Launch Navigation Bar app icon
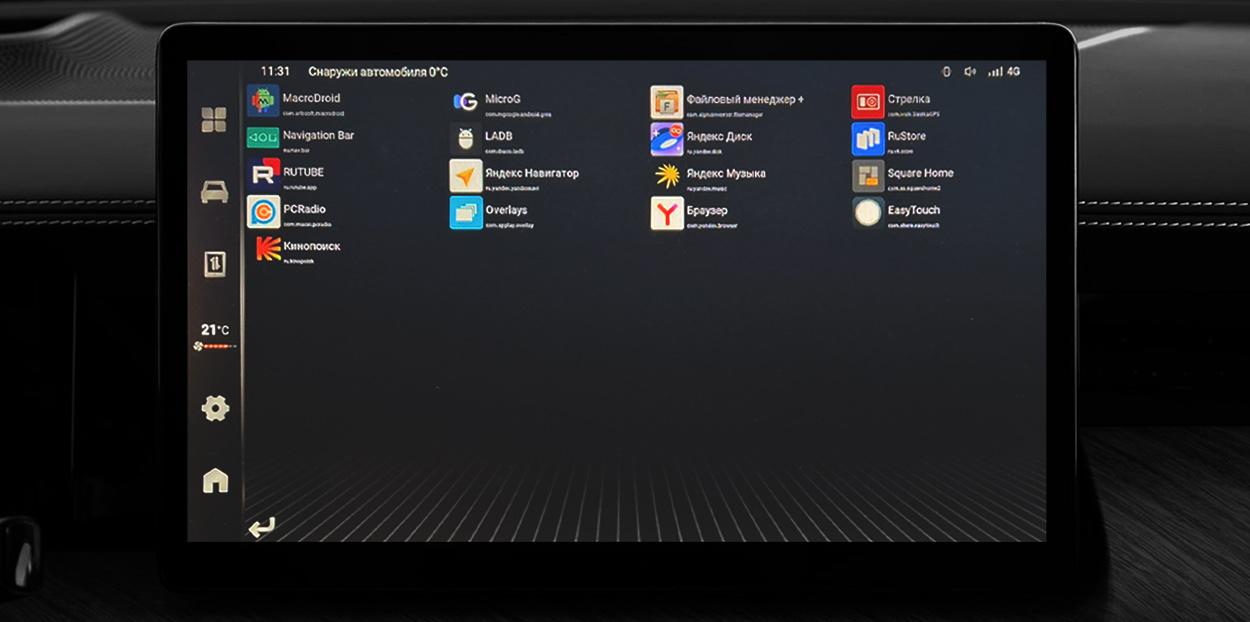 pyautogui.click(x=263, y=138)
